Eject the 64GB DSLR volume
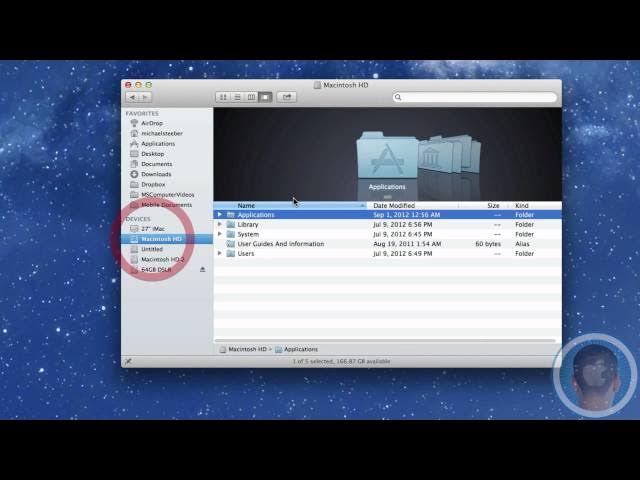Image resolution: width=640 pixels, height=480 pixels. coord(203,269)
